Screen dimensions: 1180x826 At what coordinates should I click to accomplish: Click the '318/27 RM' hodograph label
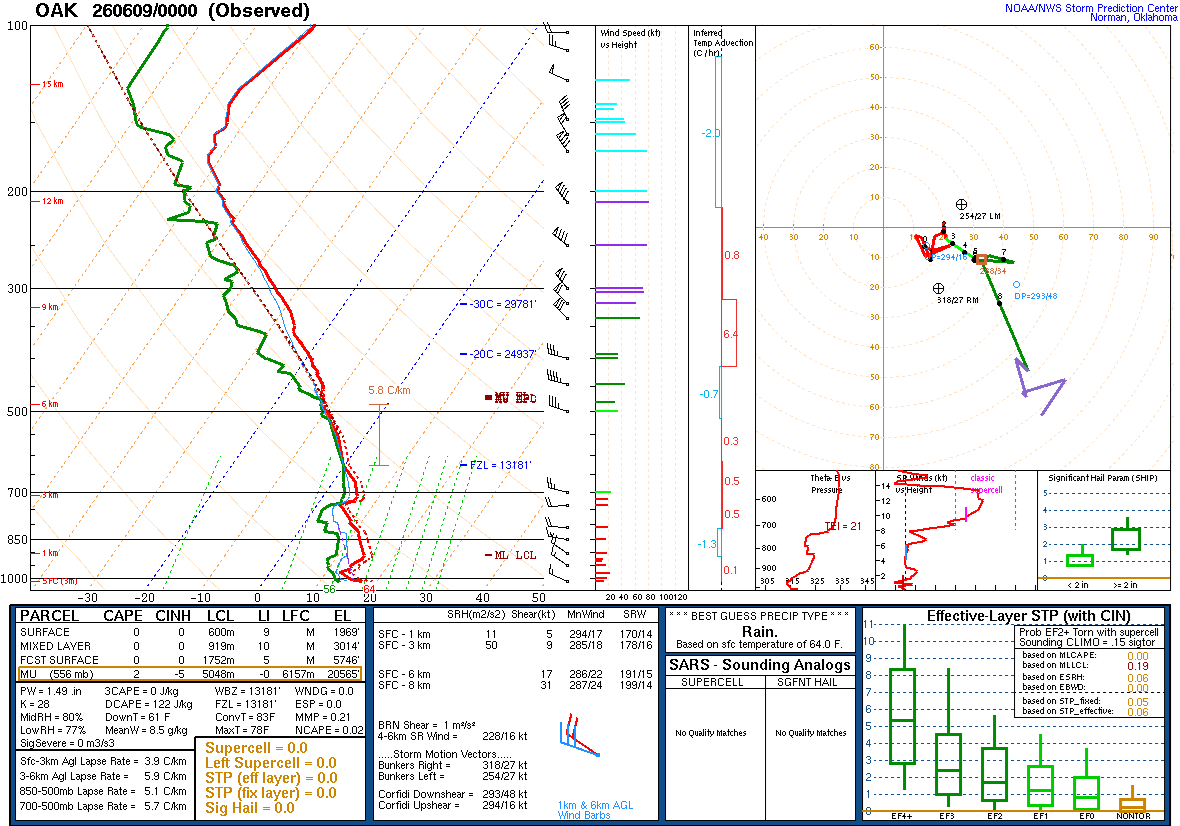click(x=957, y=300)
